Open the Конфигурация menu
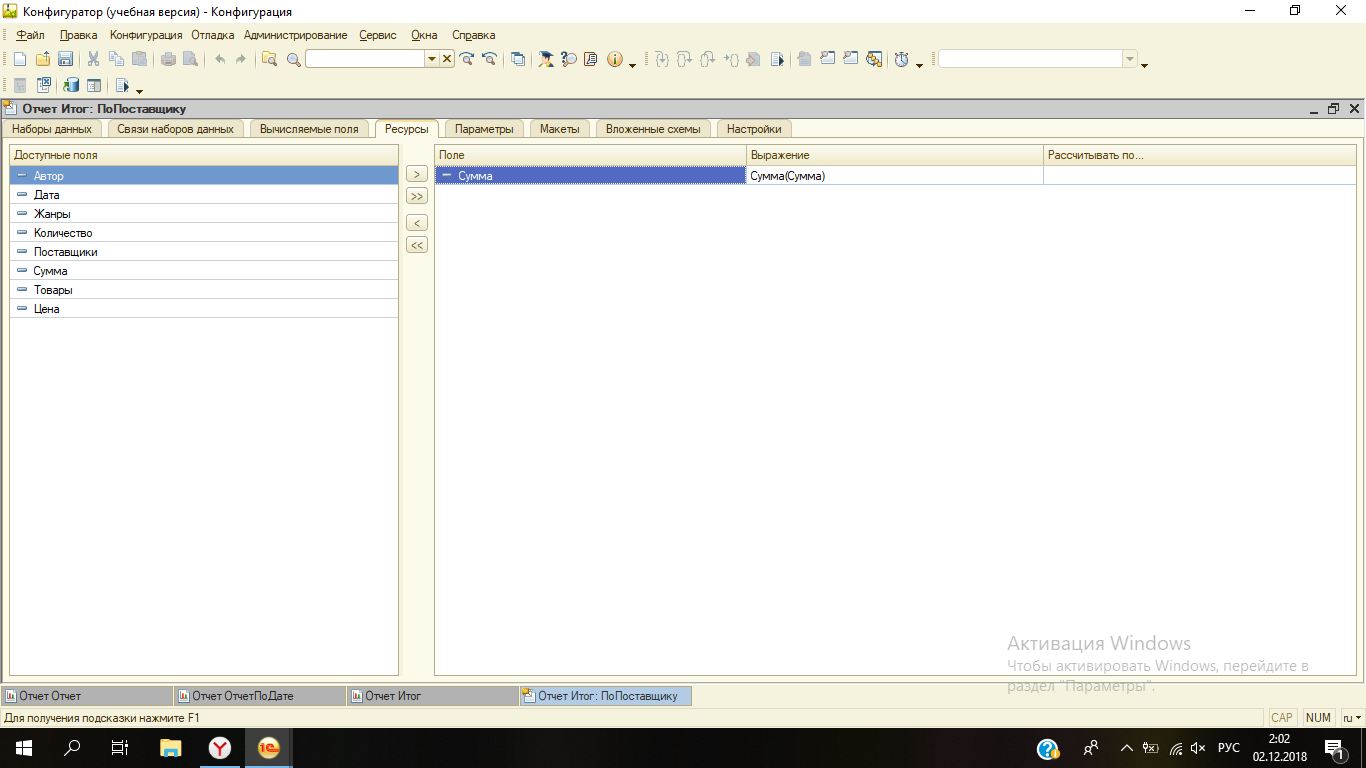The height and width of the screenshot is (768, 1366). pos(146,35)
